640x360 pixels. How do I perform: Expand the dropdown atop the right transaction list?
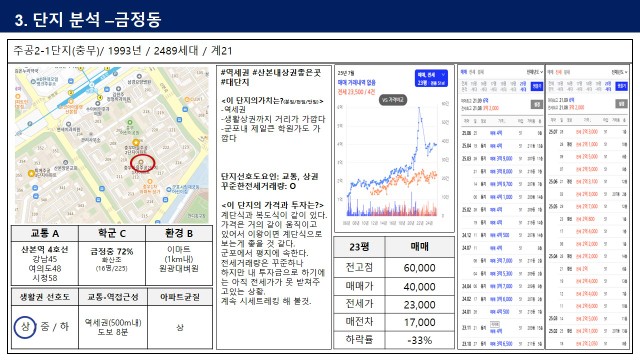click(x=619, y=72)
